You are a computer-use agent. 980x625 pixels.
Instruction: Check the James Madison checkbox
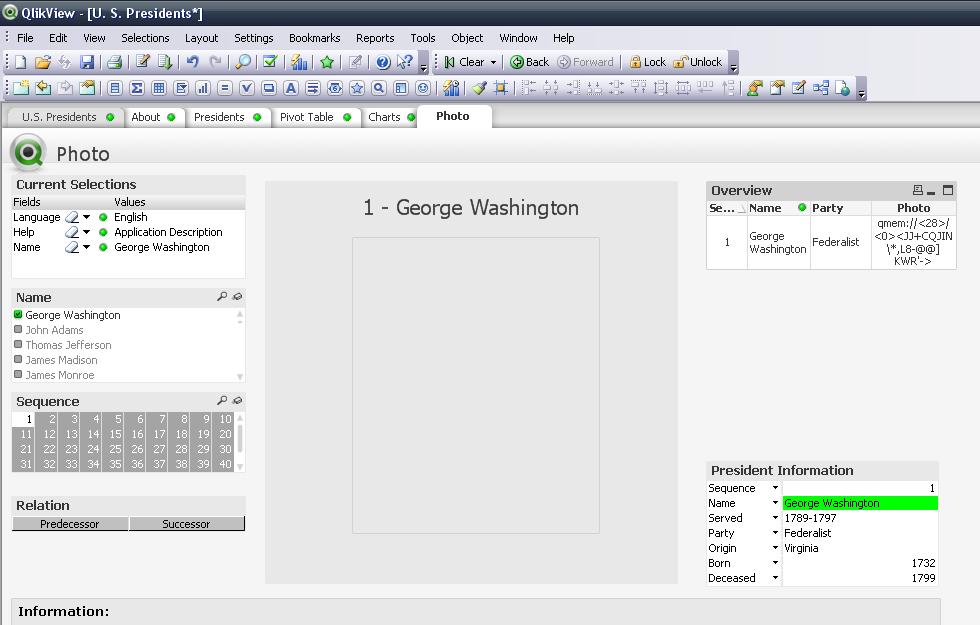pyautogui.click(x=18, y=359)
